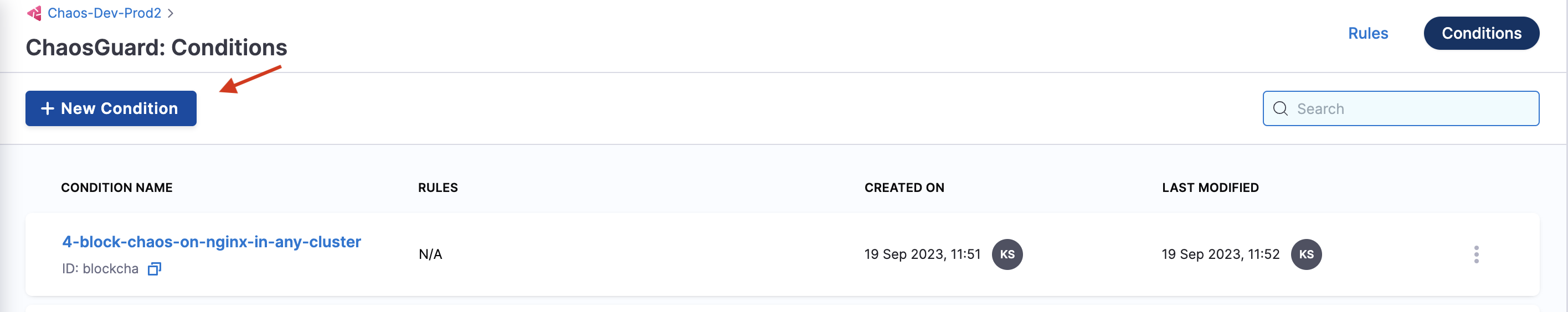Focus the Search input field
Viewport: 1568px width, 312px height.
pyautogui.click(x=1412, y=108)
